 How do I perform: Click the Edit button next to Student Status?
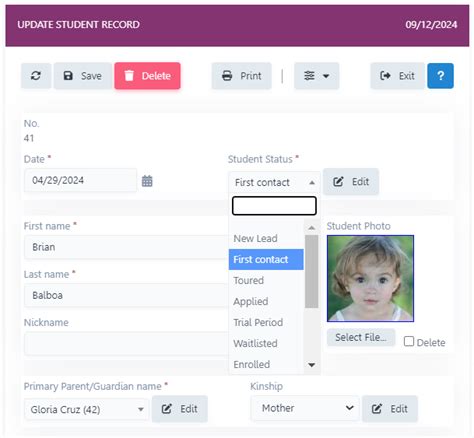[351, 182]
